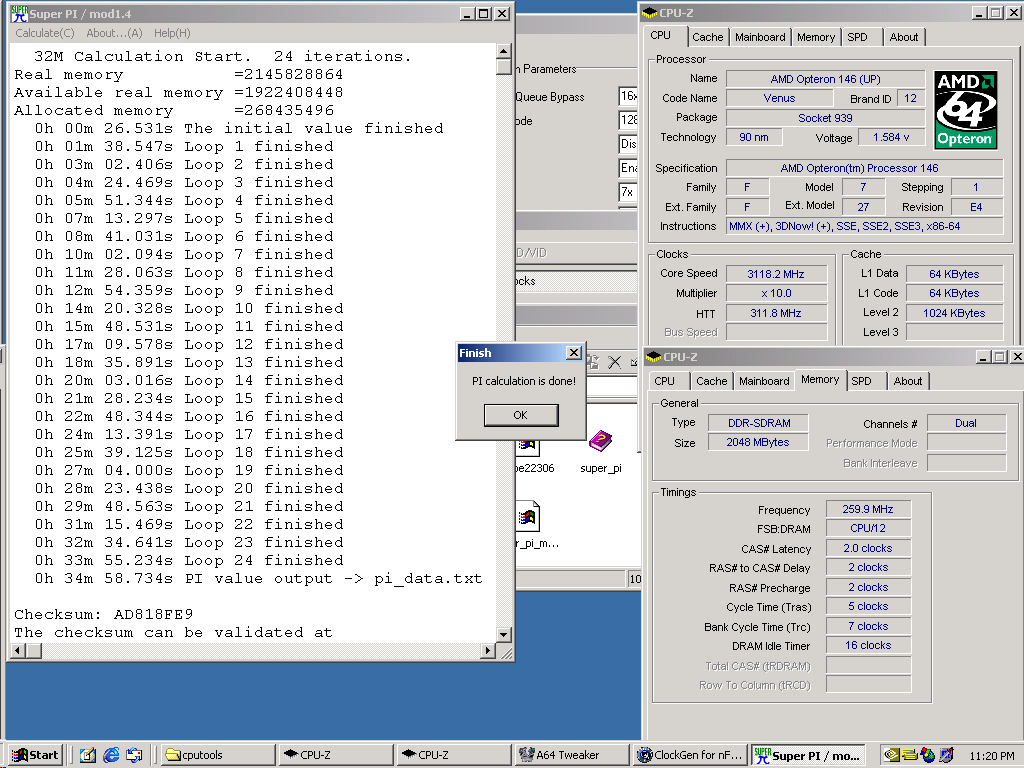Click the Name field AMD Opteron 146 (UP)
Viewport: 1024px width, 768px height.
[x=825, y=79]
